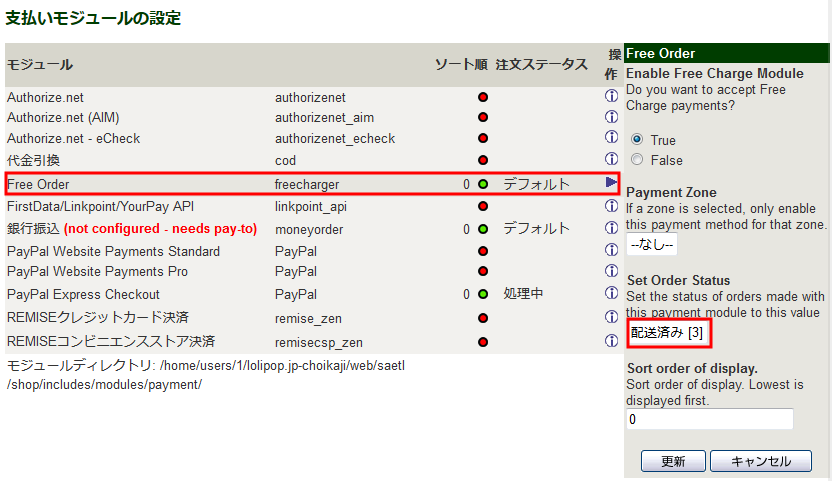The image size is (832, 481).
Task: Select PayPal Express Checkout module
Action: [x=83, y=295]
